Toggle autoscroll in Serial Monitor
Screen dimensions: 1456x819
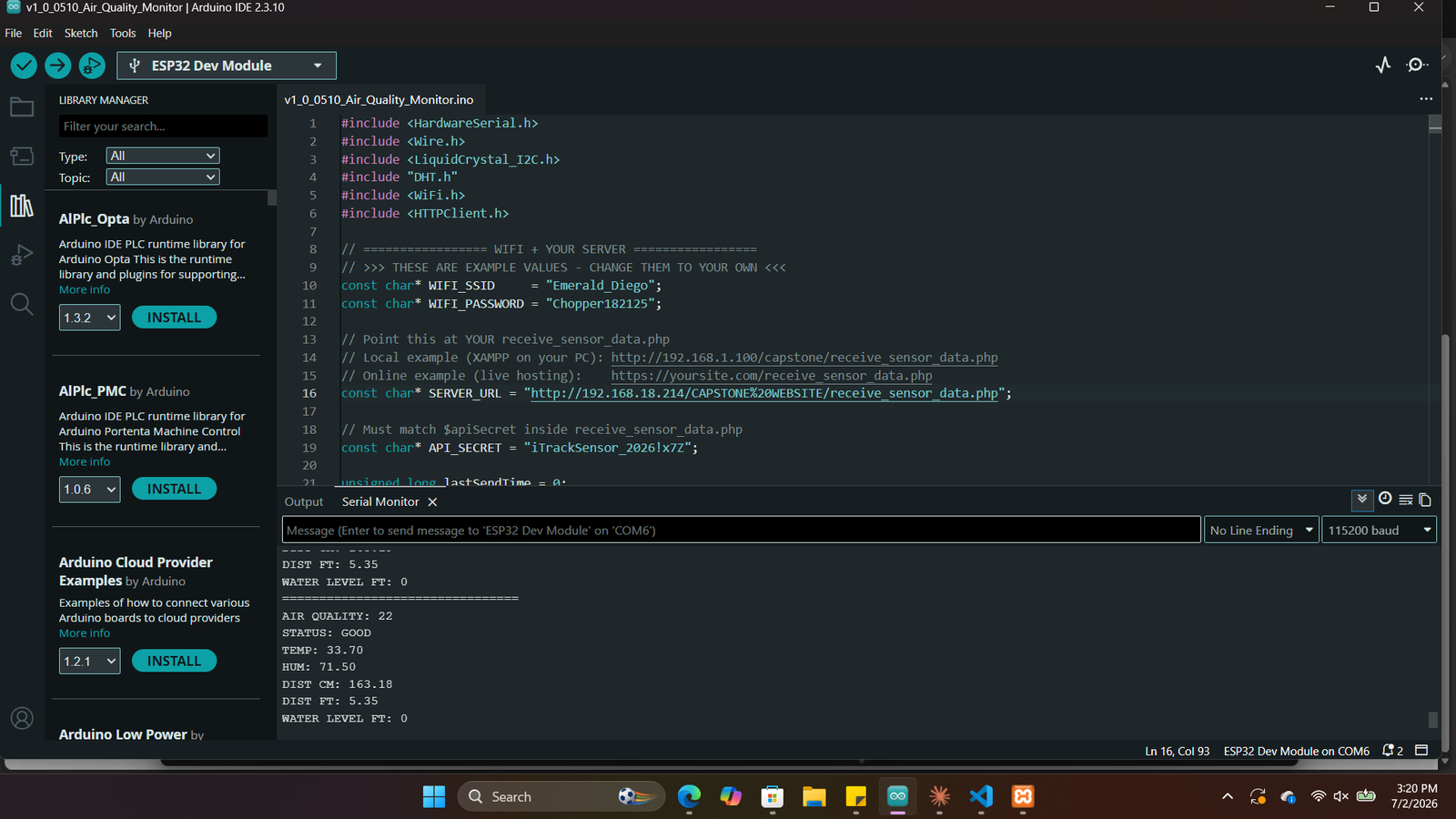pyautogui.click(x=1362, y=500)
